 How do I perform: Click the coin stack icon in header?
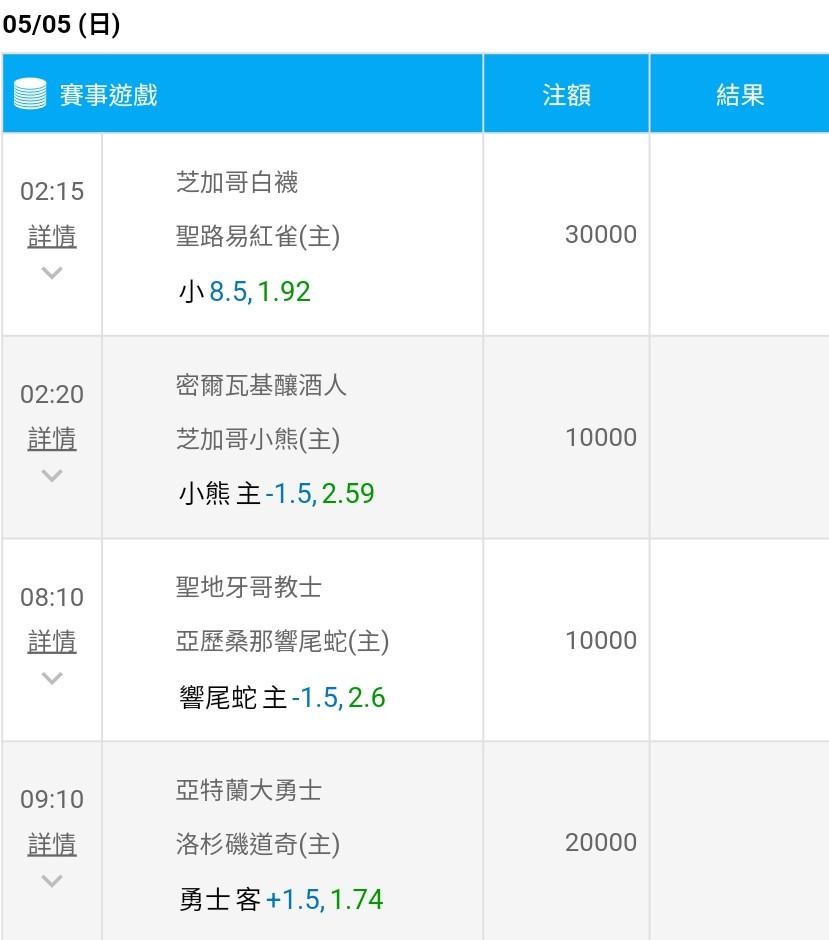(30, 94)
